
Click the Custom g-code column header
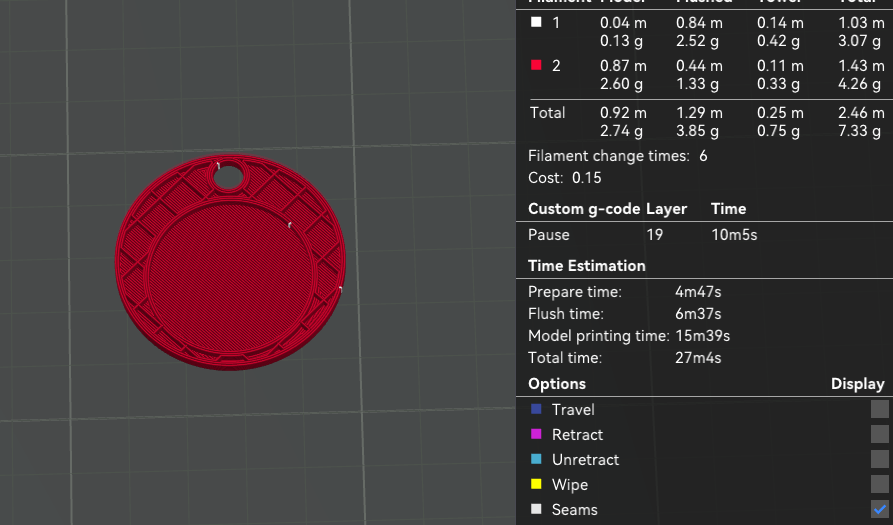(584, 209)
